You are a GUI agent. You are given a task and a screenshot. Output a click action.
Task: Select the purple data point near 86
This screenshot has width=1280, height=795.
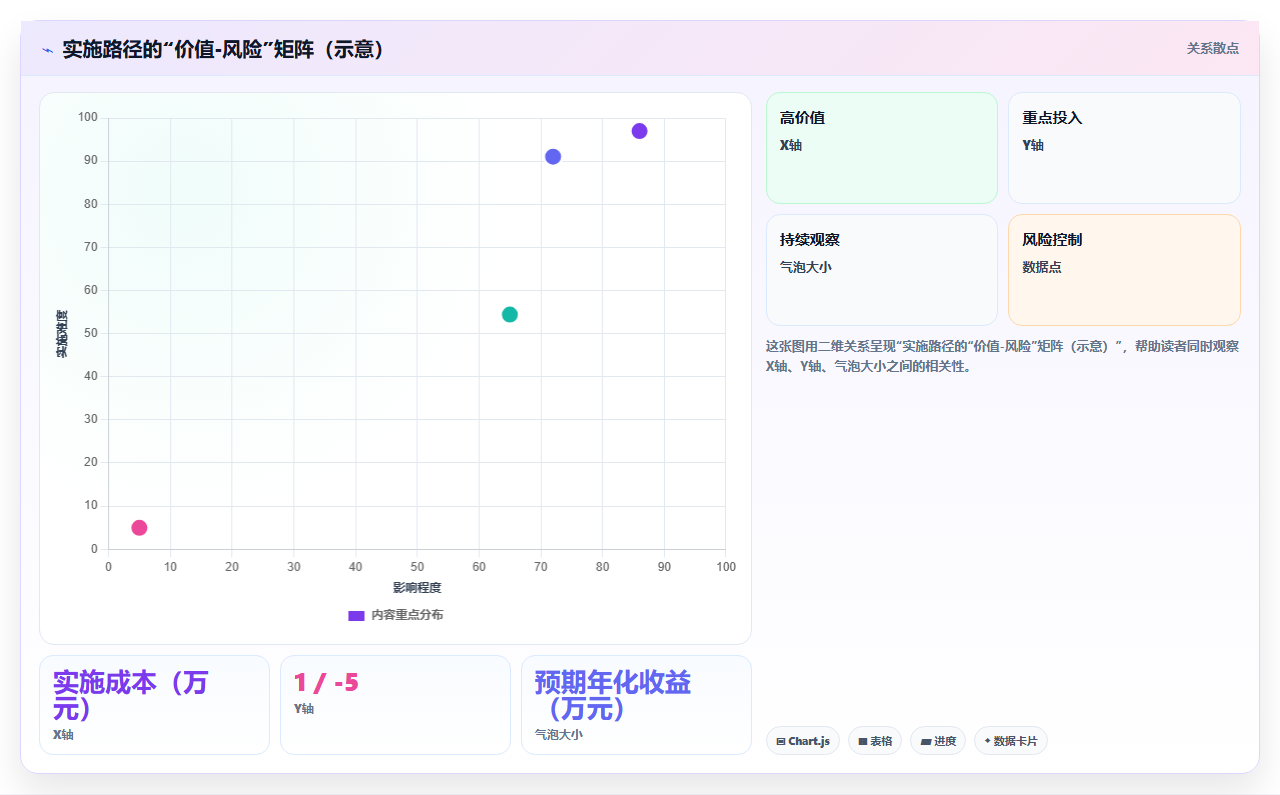pyautogui.click(x=639, y=131)
